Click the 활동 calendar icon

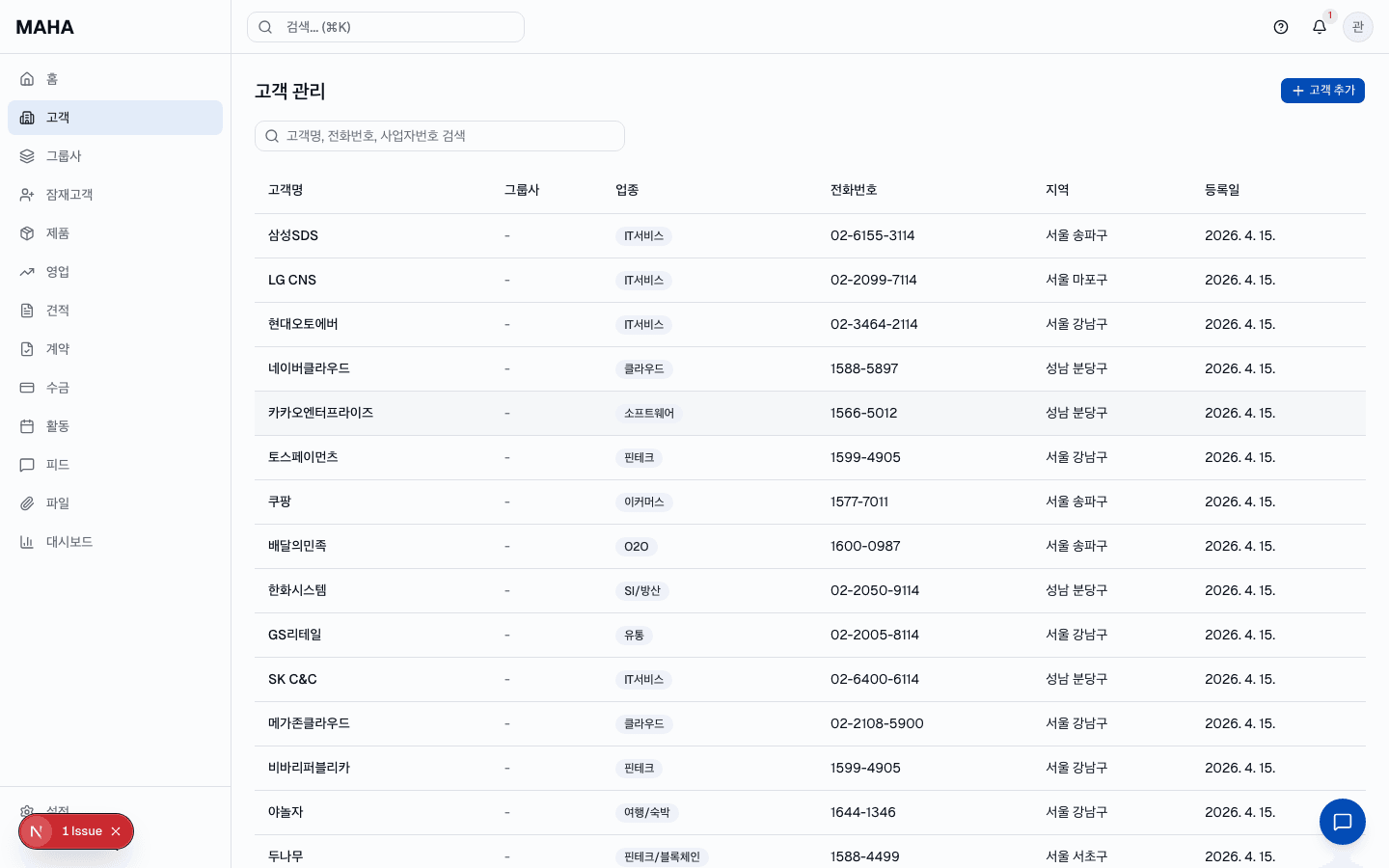pos(27,426)
